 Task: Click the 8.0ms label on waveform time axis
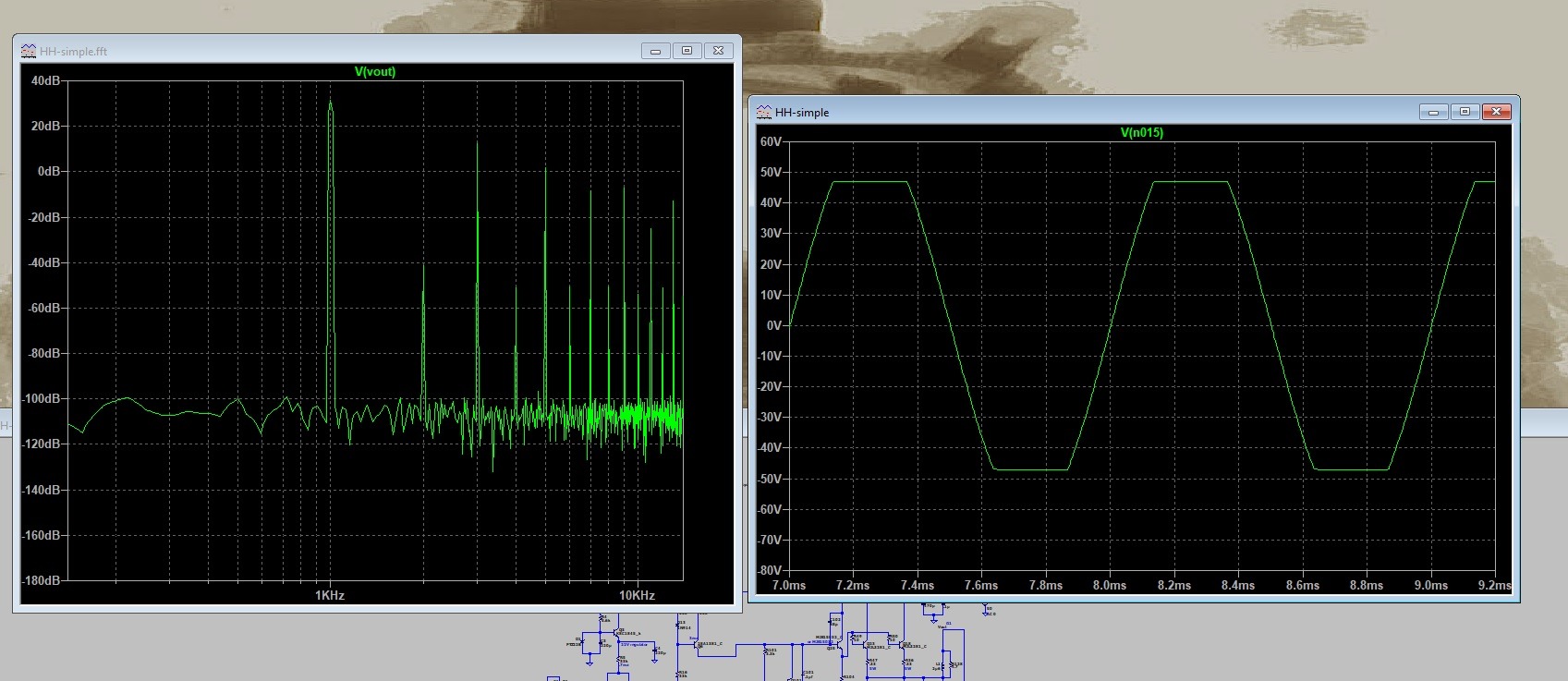(1109, 585)
